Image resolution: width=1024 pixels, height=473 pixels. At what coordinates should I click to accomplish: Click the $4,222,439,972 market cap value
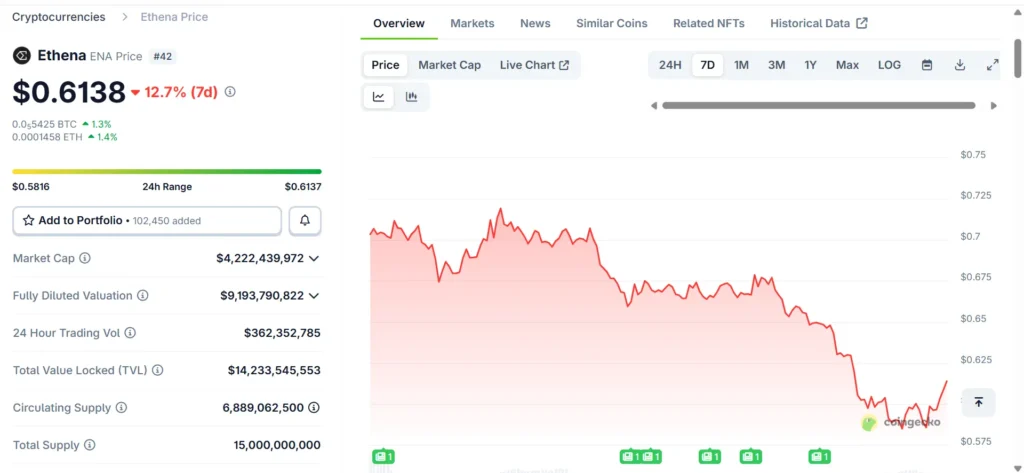(260, 258)
